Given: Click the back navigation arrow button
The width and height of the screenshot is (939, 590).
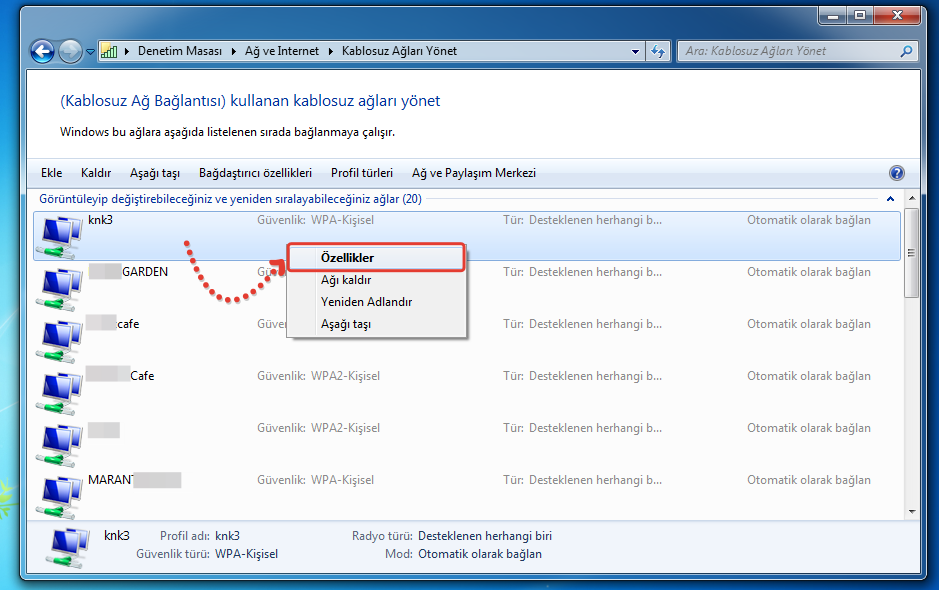Looking at the screenshot, I should (42, 51).
